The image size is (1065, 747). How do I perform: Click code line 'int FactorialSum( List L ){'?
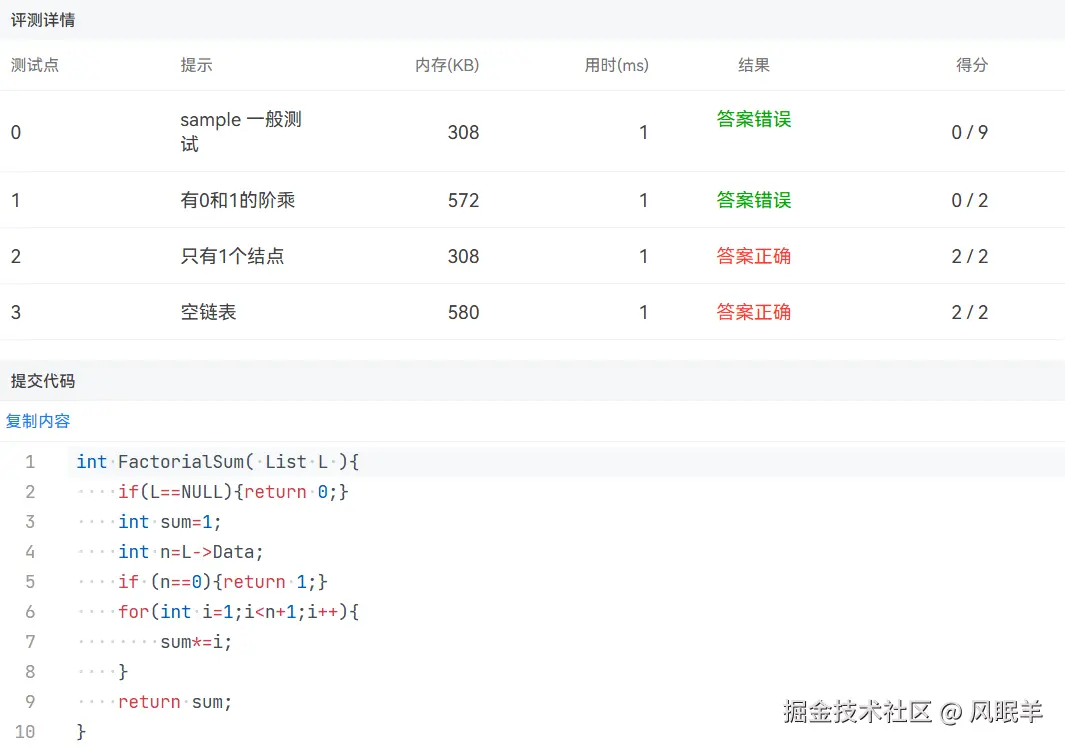[x=217, y=462]
